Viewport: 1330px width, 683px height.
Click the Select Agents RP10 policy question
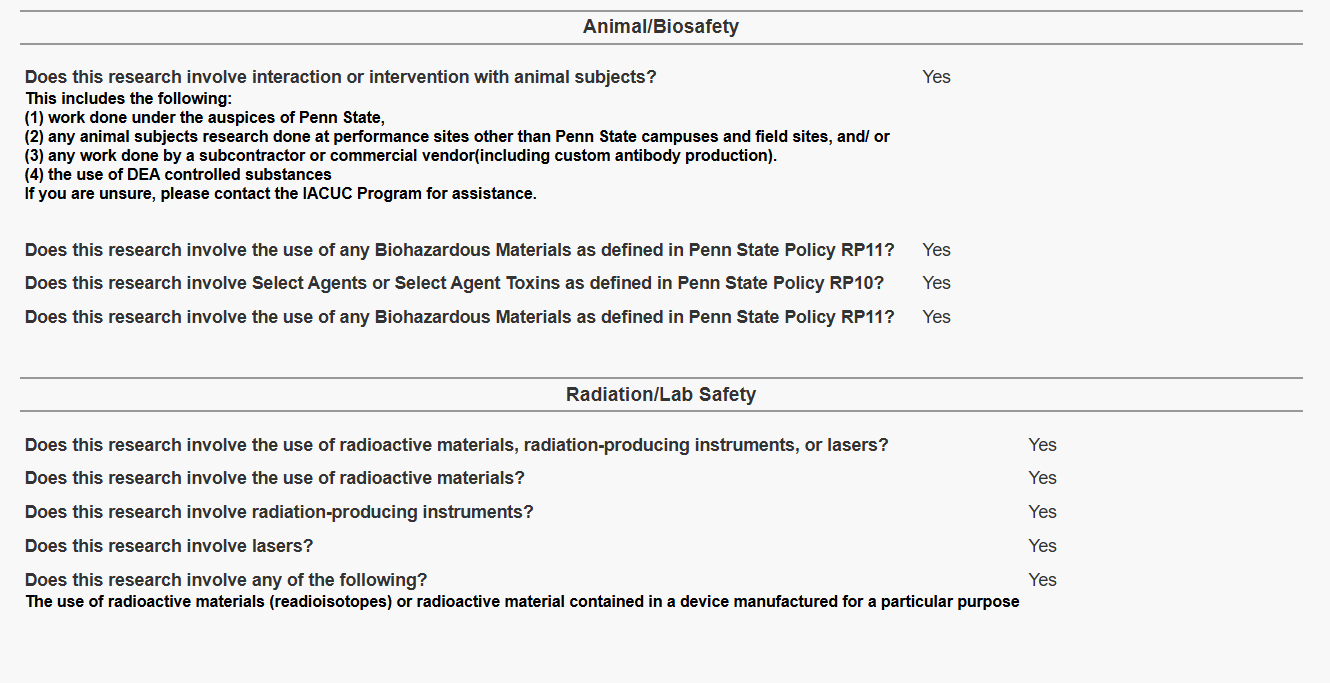coord(455,283)
